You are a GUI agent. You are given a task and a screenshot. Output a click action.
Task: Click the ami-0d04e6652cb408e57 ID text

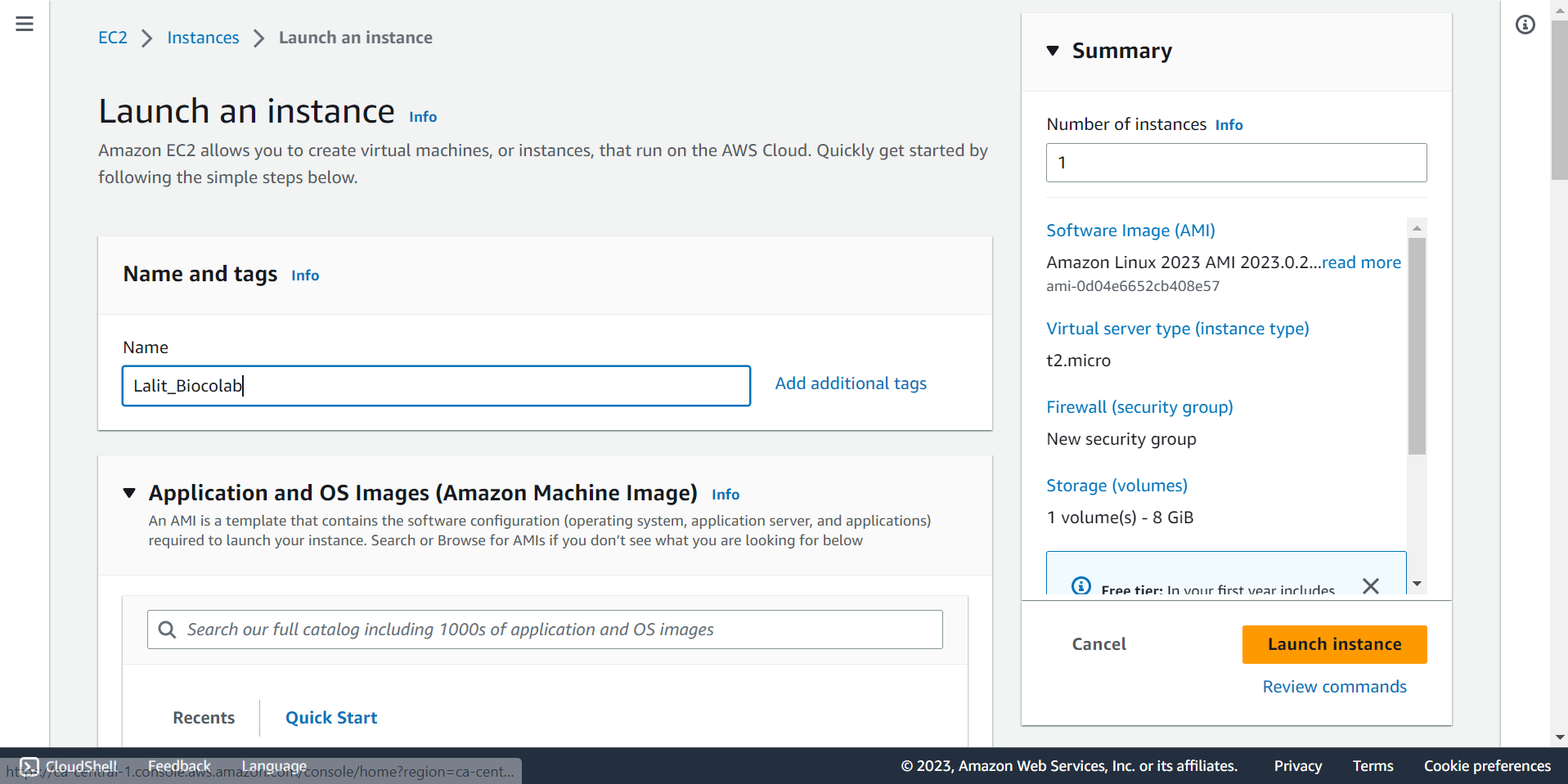click(1133, 286)
